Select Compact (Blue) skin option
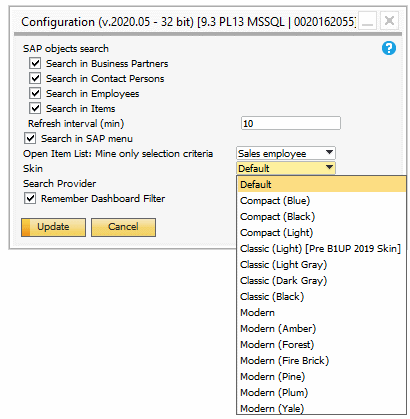The height and width of the screenshot is (419, 410). pyautogui.click(x=321, y=201)
